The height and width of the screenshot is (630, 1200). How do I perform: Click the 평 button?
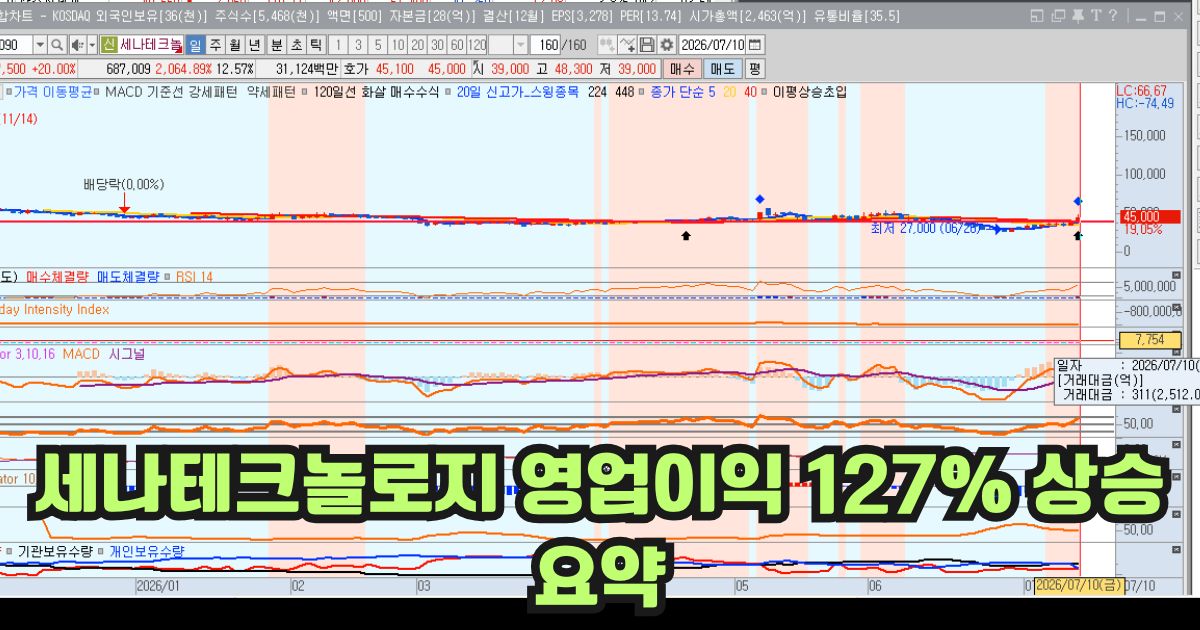tap(754, 68)
